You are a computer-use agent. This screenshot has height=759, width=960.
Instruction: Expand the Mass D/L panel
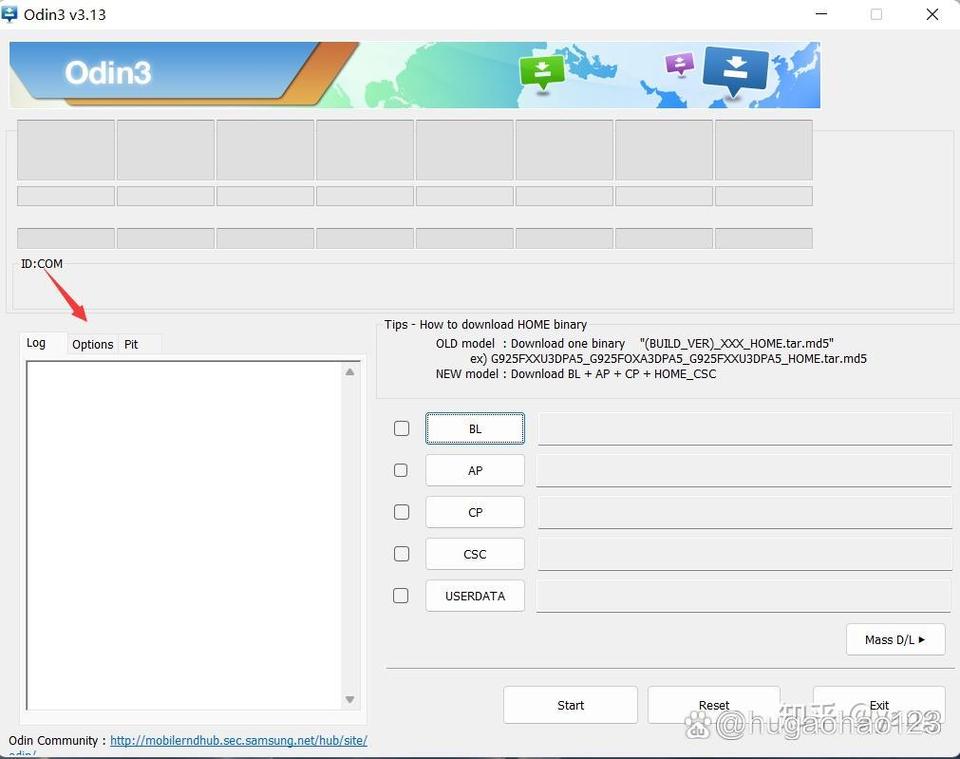[x=895, y=639]
